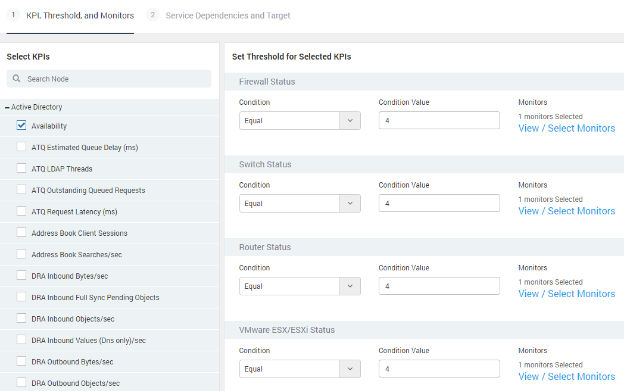Enable Address Book Searches/sec checkbox

21,254
